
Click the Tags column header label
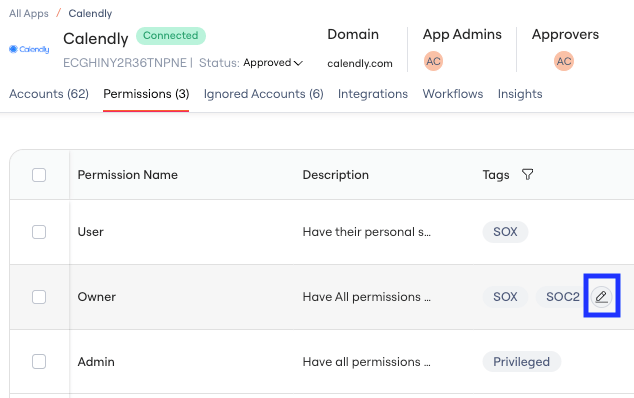tap(496, 175)
